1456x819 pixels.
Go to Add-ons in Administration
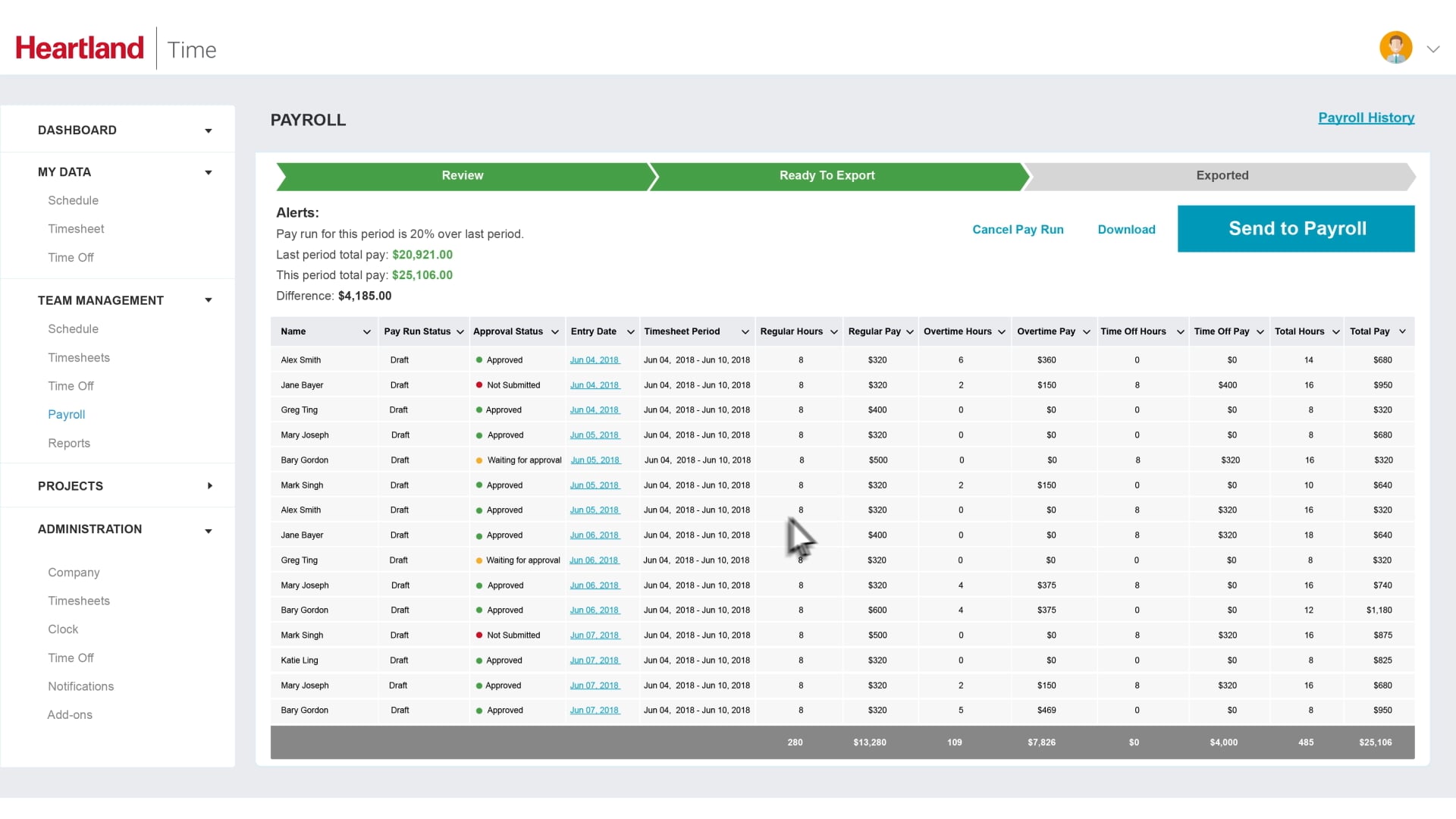(x=70, y=714)
